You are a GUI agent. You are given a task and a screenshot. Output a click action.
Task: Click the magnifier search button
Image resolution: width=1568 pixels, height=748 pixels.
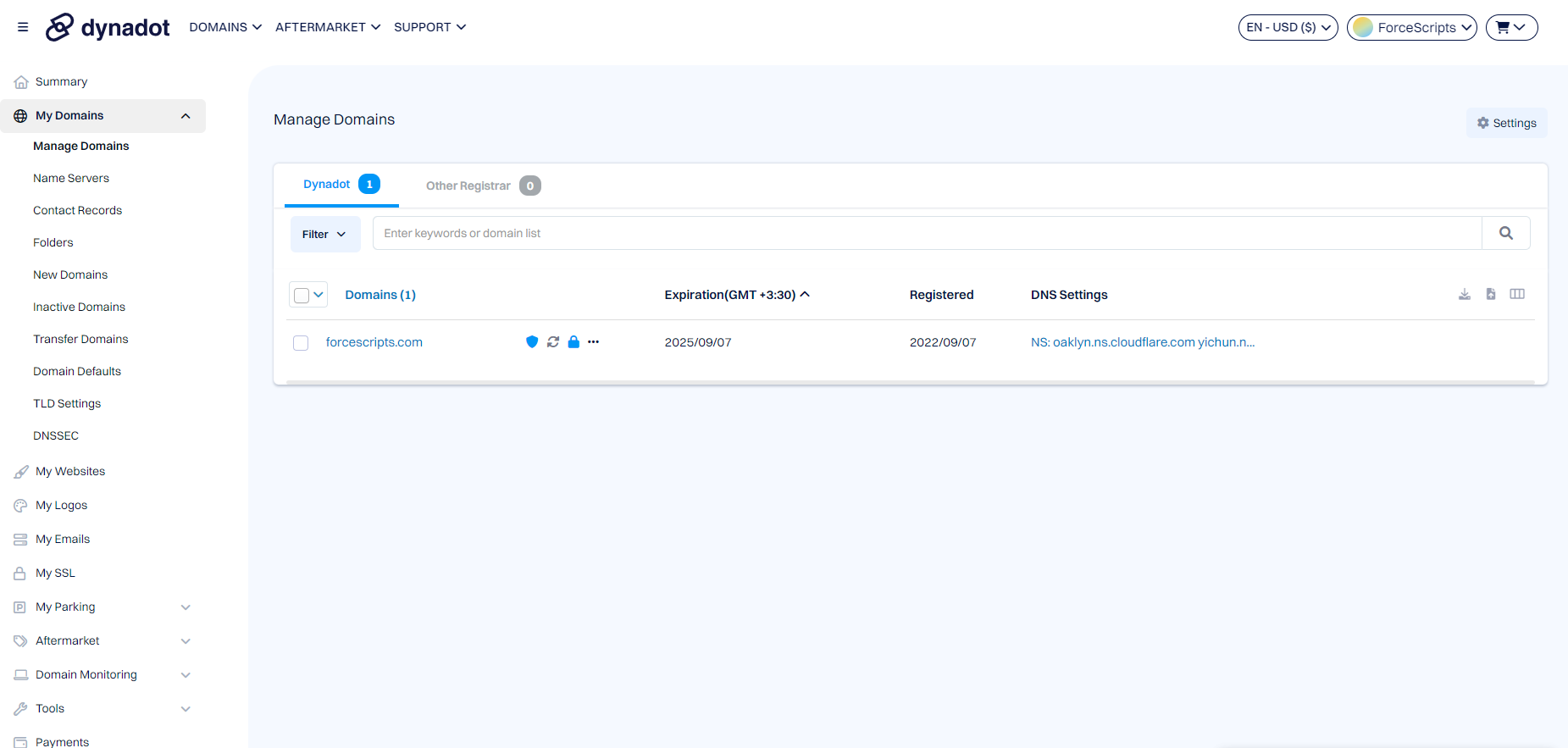[x=1506, y=233]
